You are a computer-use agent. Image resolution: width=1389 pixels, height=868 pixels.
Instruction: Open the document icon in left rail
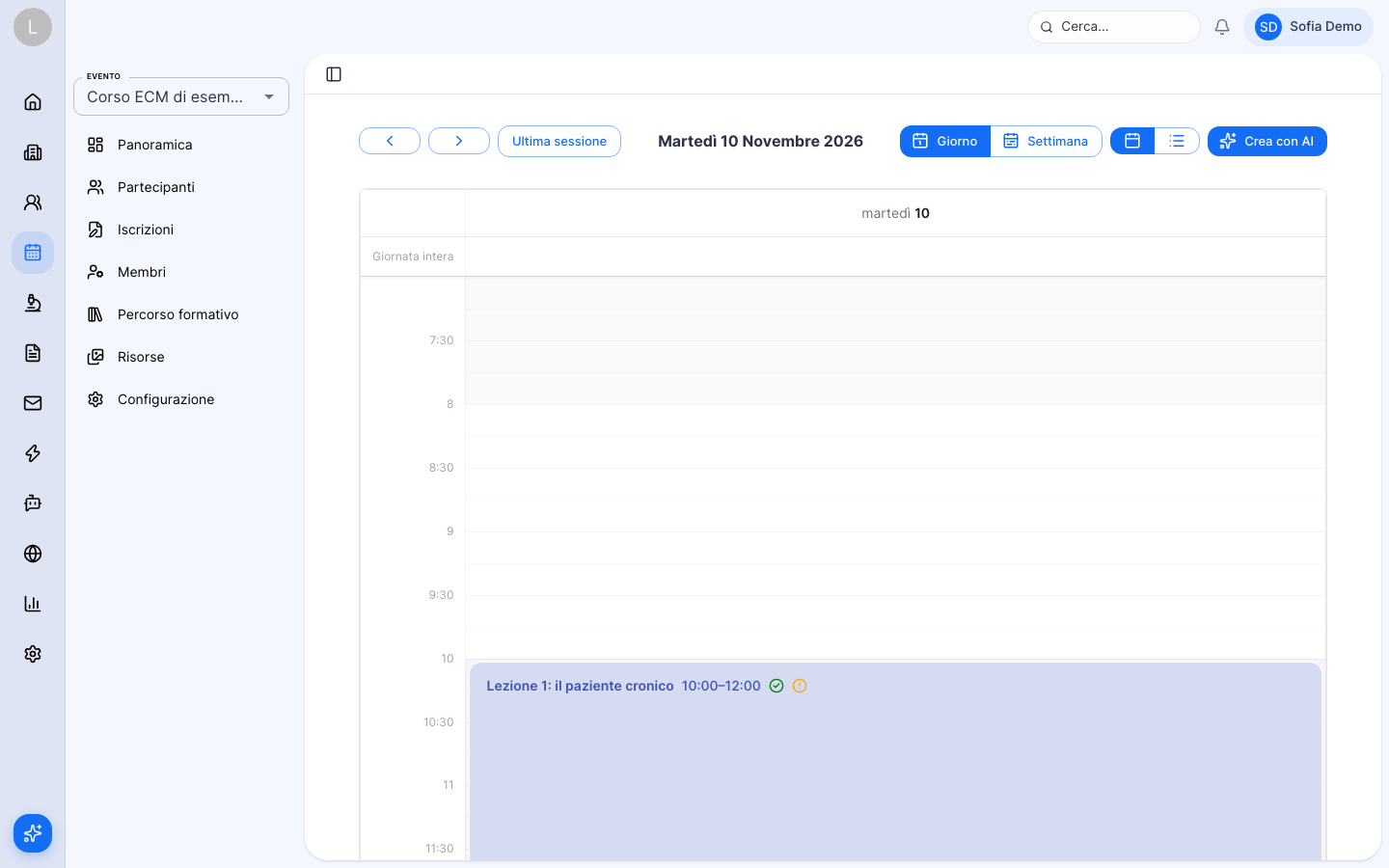tap(33, 353)
